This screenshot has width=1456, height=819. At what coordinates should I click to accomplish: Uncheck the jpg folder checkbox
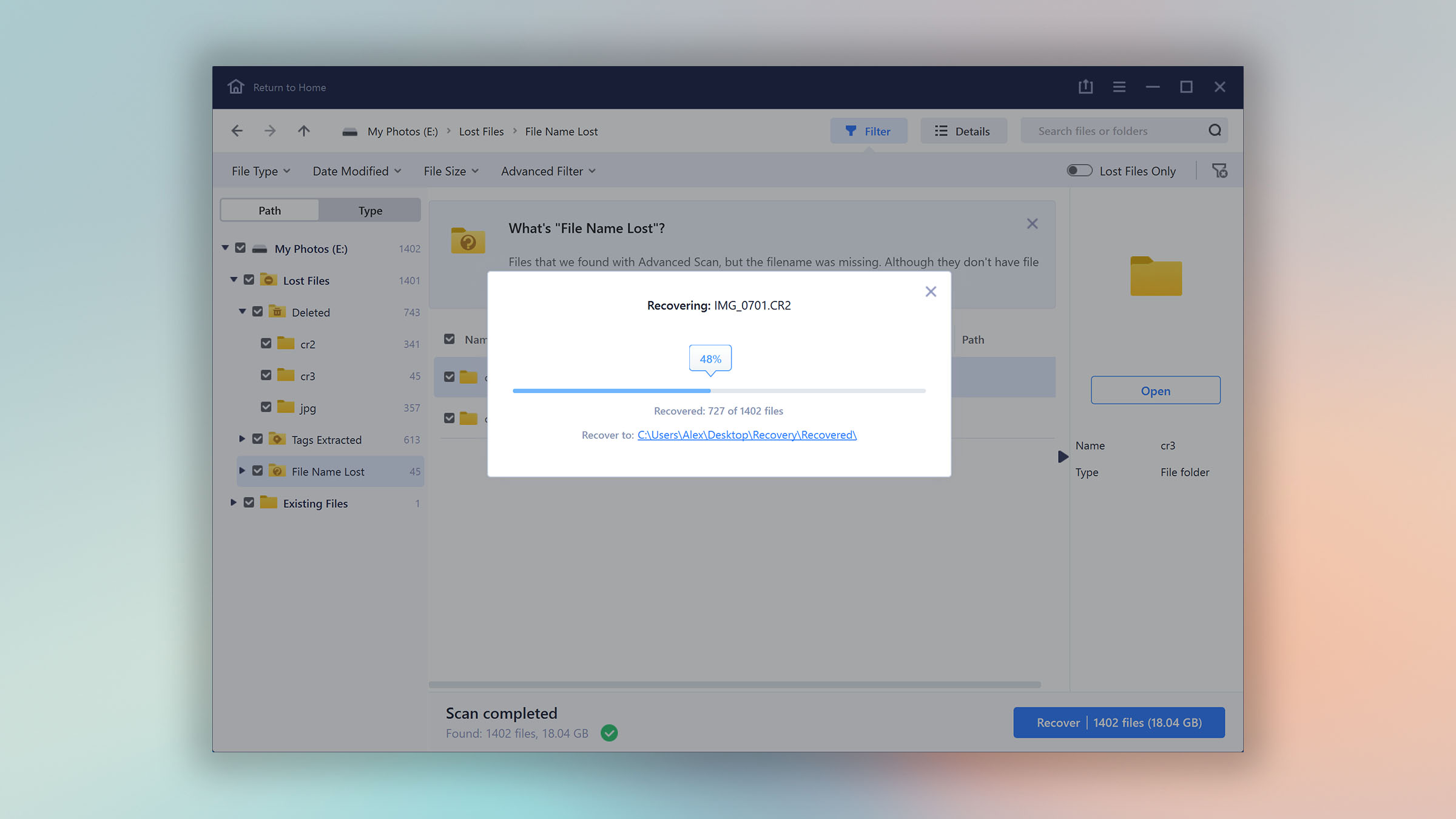(266, 407)
